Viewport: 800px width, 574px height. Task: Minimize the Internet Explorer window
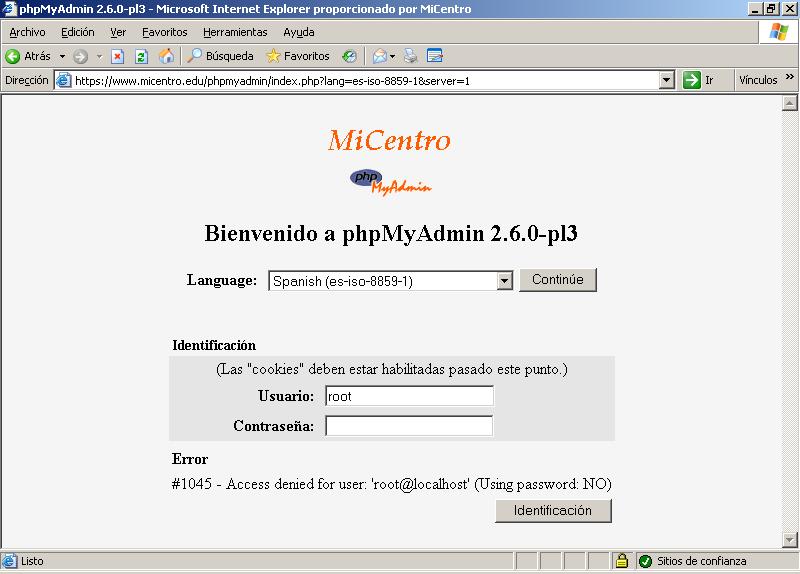click(755, 9)
